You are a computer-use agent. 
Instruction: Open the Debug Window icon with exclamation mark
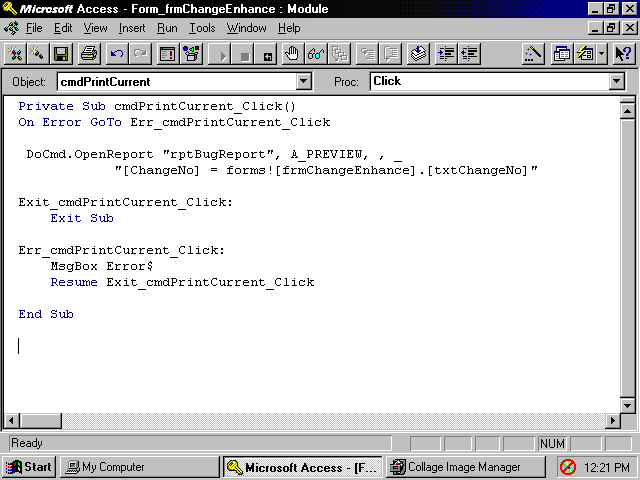click(x=168, y=54)
